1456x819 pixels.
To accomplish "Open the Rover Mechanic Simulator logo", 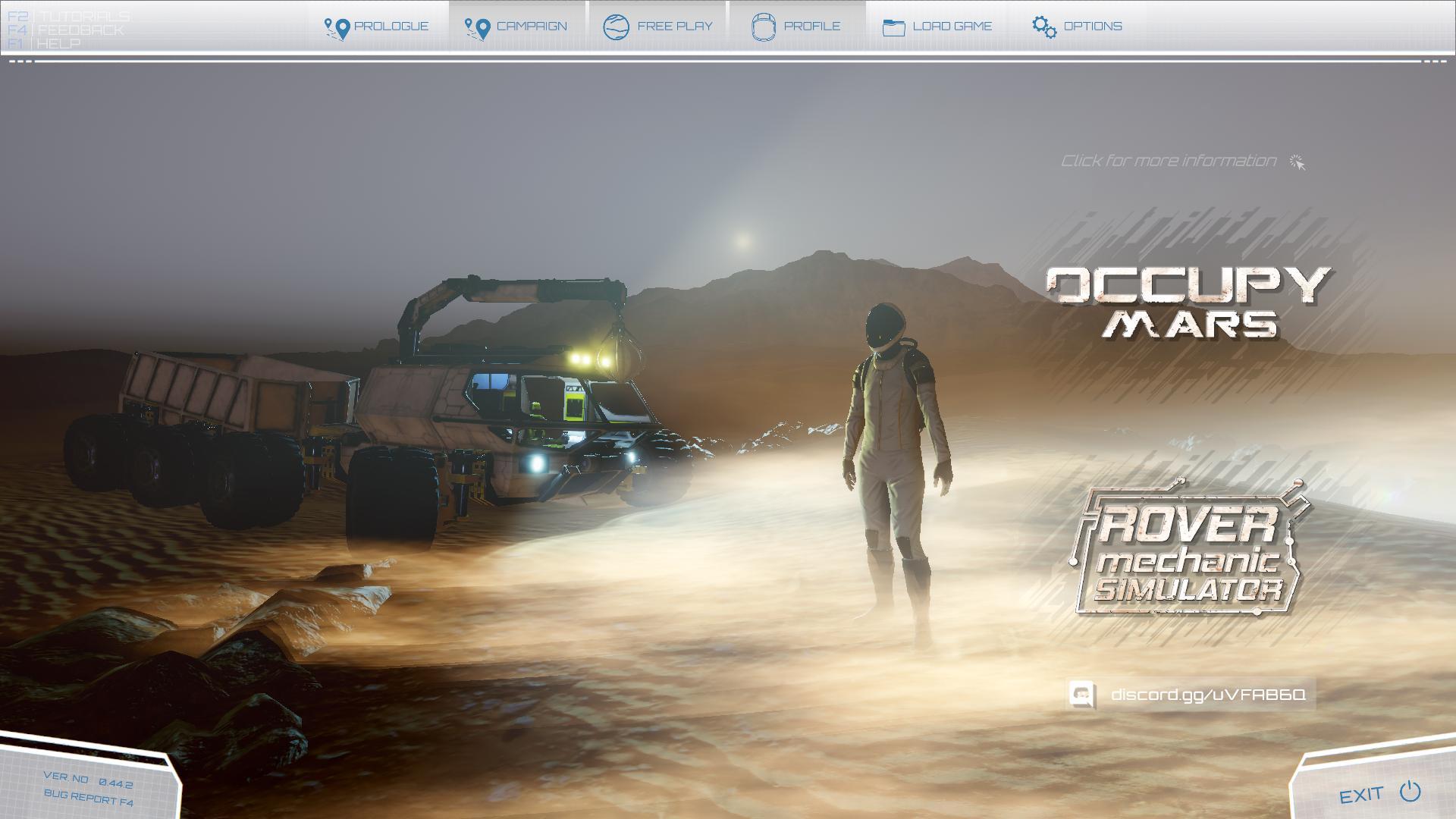I will [x=1188, y=548].
